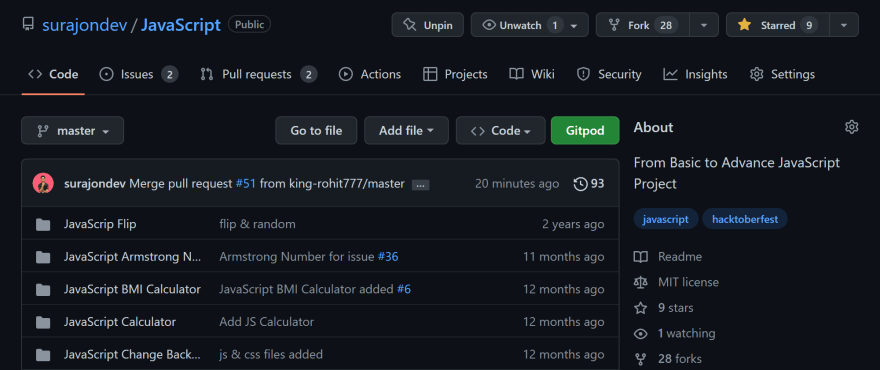Edit About details with the gear icon
This screenshot has height=370, width=880.
tap(851, 127)
